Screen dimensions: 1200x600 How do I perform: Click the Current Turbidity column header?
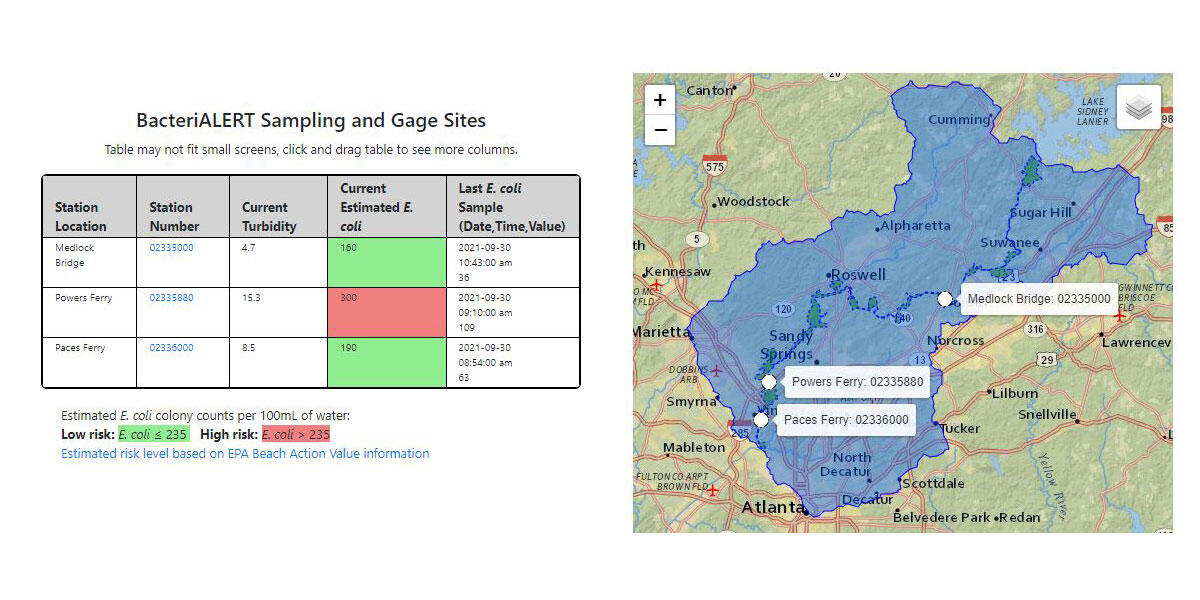click(x=278, y=207)
